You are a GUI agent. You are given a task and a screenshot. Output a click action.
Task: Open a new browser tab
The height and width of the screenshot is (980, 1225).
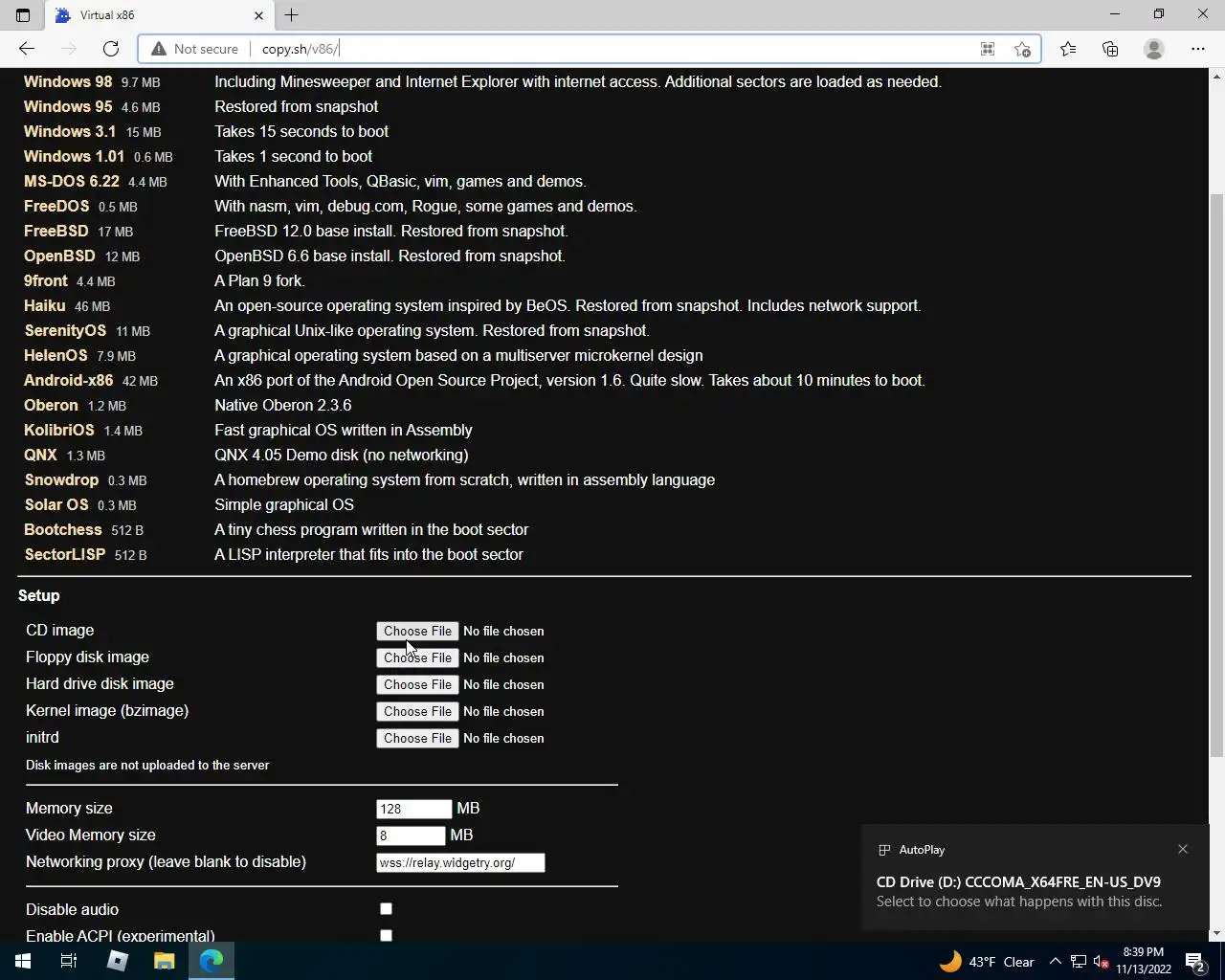coord(292,15)
